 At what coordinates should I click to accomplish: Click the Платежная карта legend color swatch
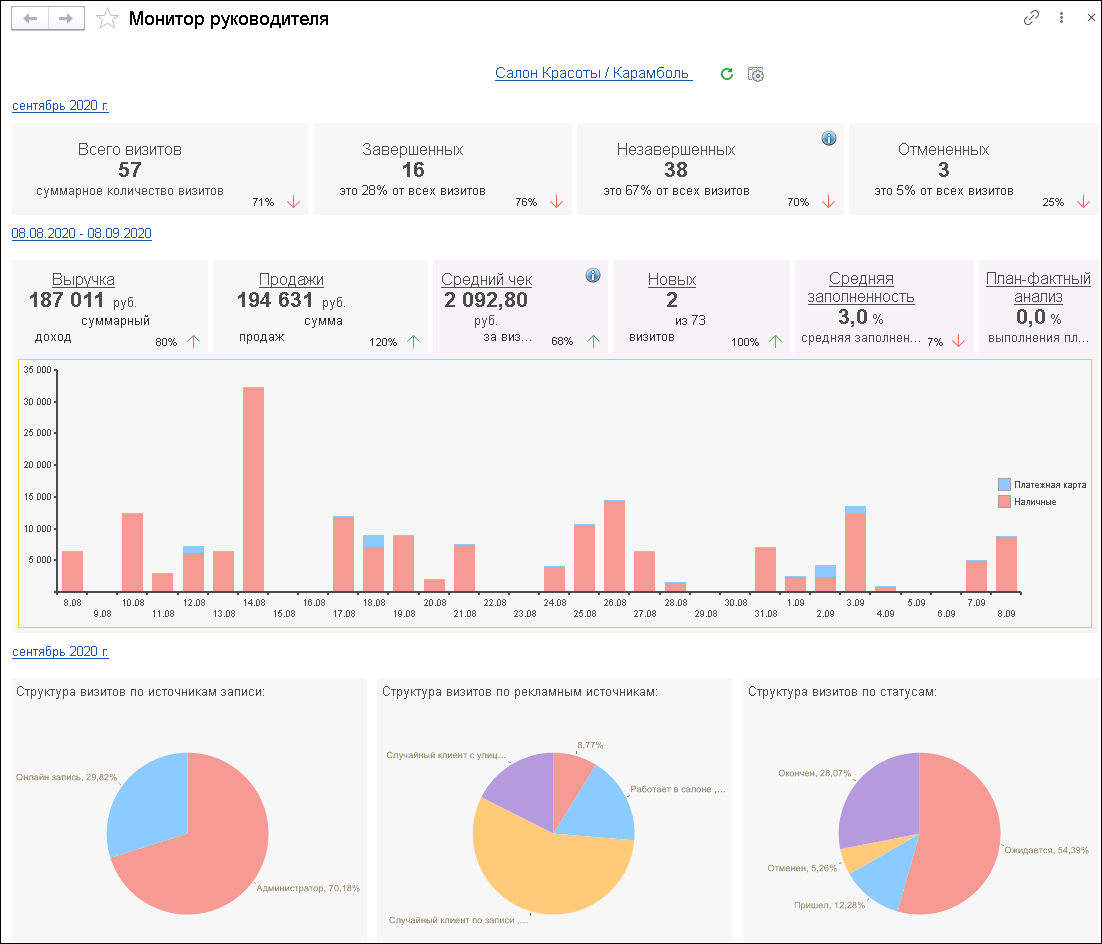(1005, 484)
